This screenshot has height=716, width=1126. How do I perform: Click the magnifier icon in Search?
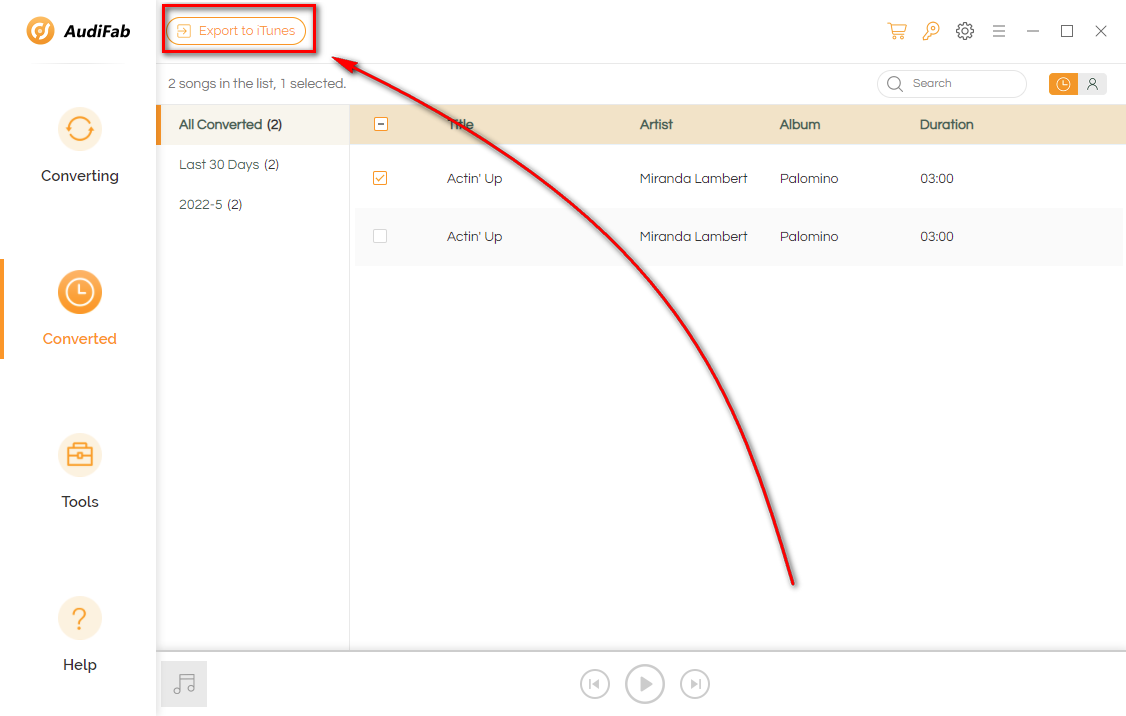895,84
